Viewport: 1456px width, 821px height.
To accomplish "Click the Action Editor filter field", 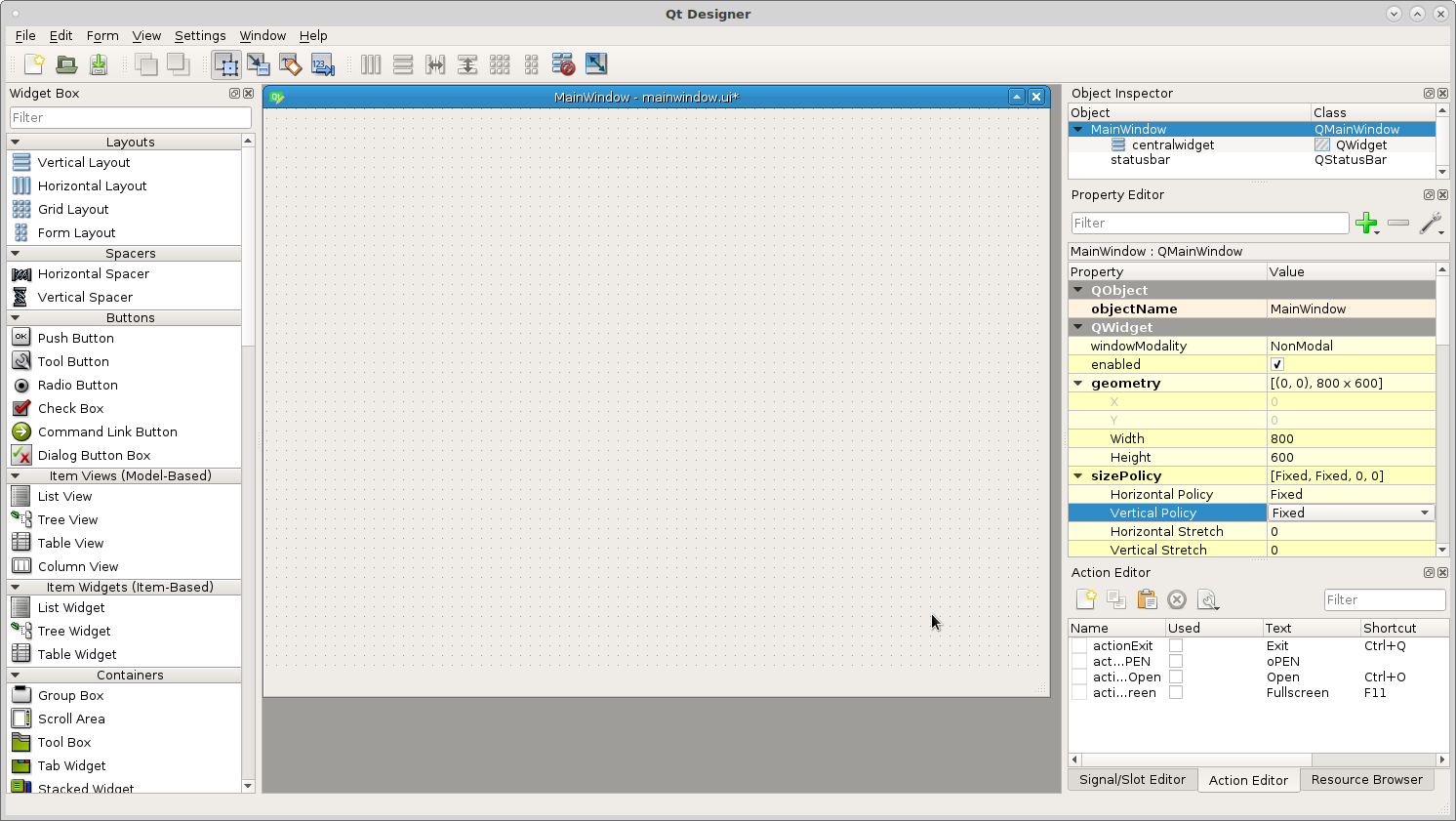I will tap(1385, 600).
